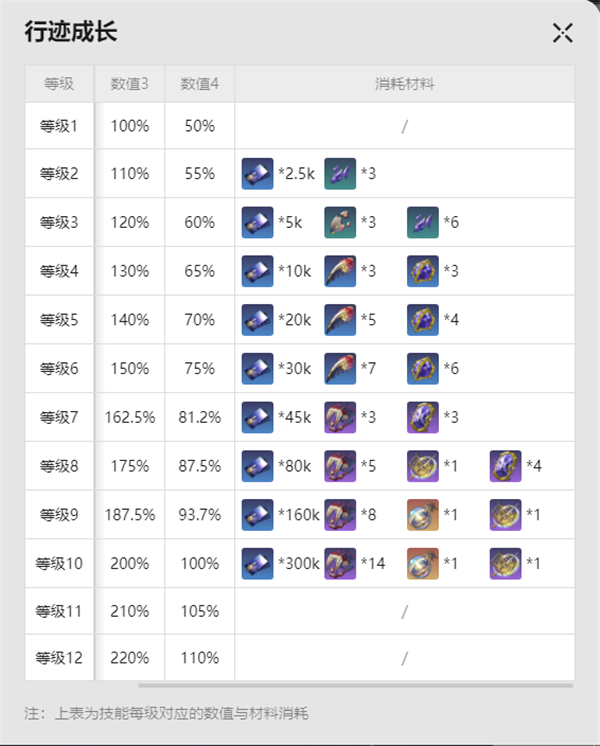Click the *6 material icon in 等级3 row
The height and width of the screenshot is (746, 600).
[423, 222]
